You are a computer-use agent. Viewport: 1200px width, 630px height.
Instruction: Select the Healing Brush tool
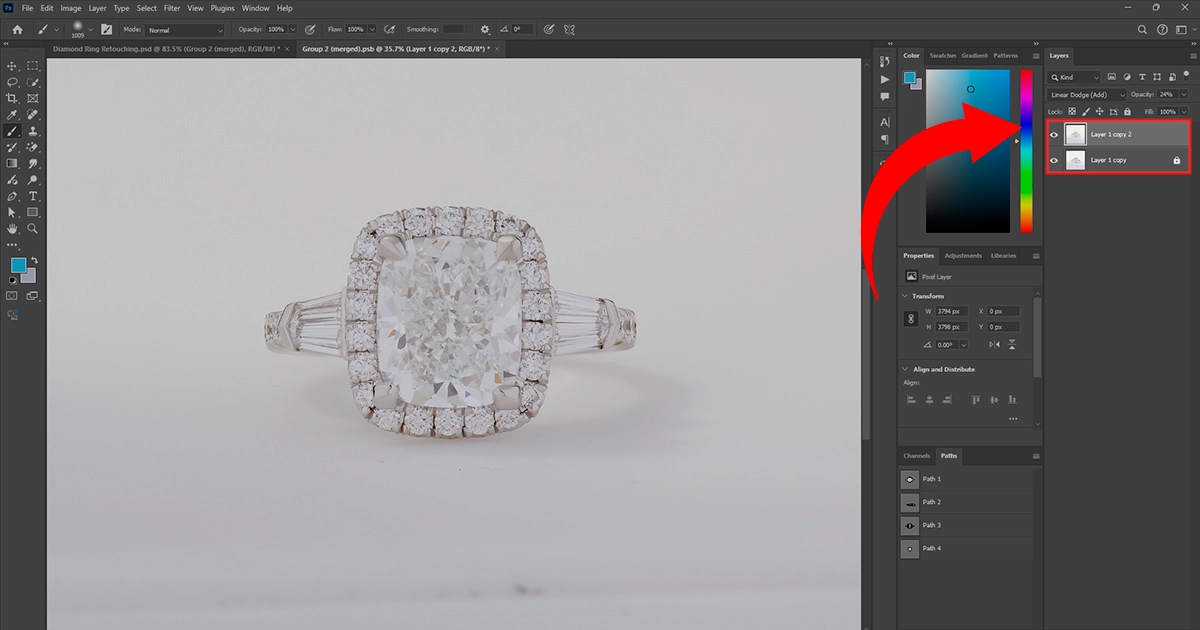click(x=32, y=113)
